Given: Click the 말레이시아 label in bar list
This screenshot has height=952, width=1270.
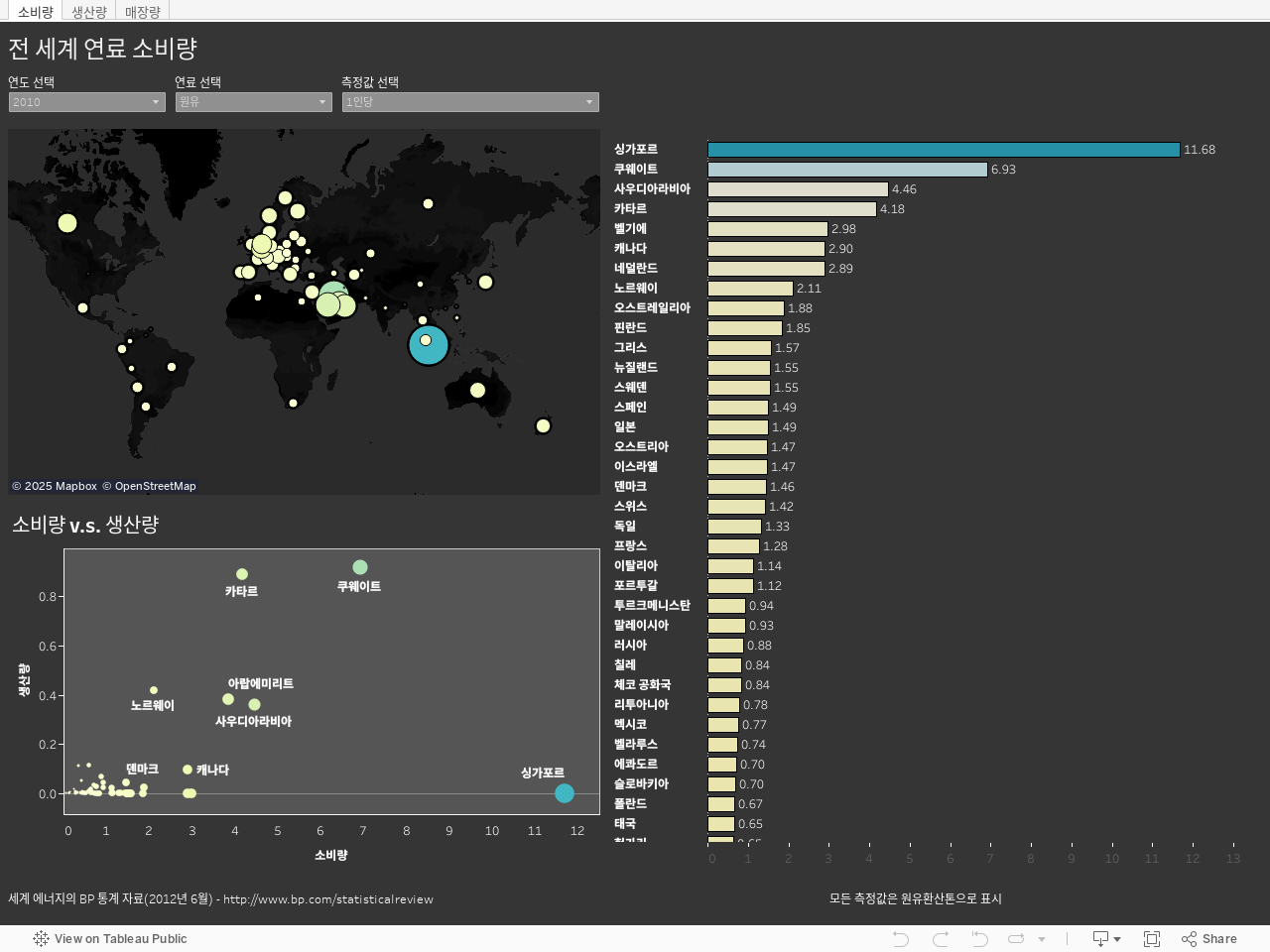Looking at the screenshot, I should (641, 626).
